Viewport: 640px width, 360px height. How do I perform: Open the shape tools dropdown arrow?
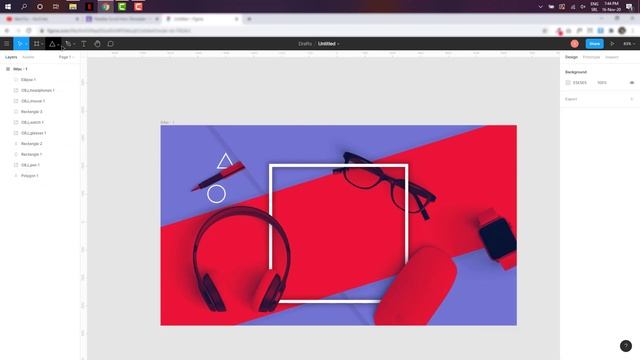pos(58,44)
